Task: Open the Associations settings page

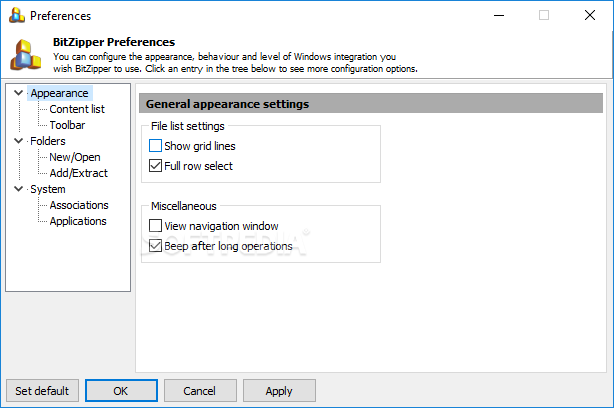Action: point(79,205)
